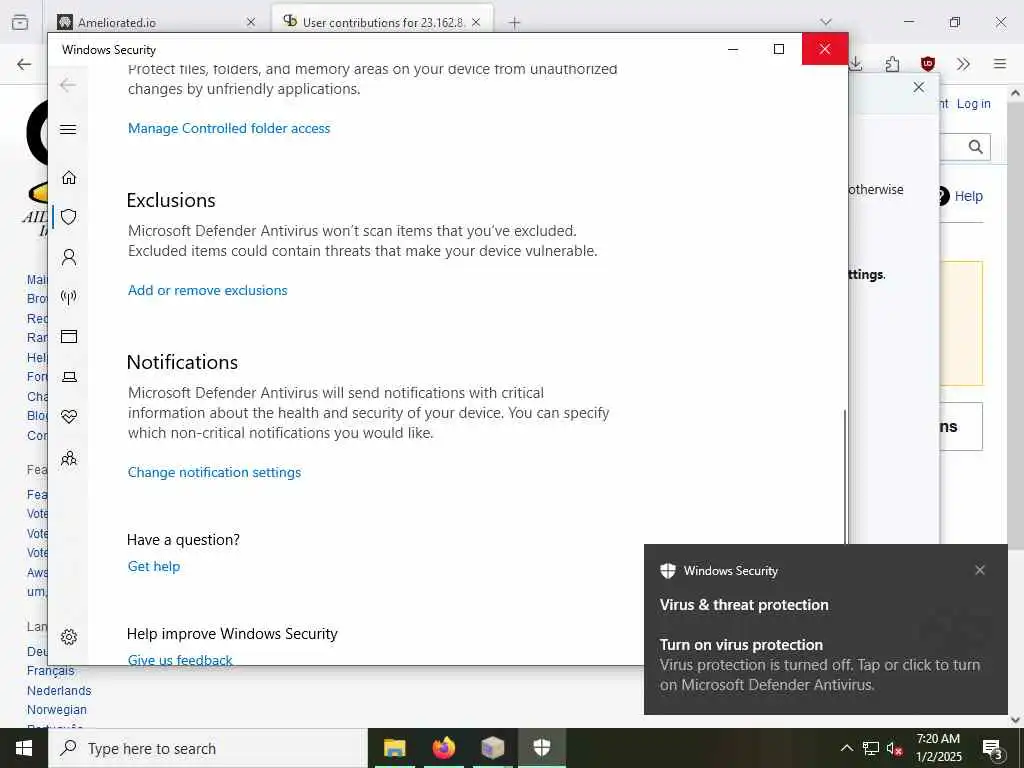
Task: Click Manage Controlled folder access
Action: 229,128
